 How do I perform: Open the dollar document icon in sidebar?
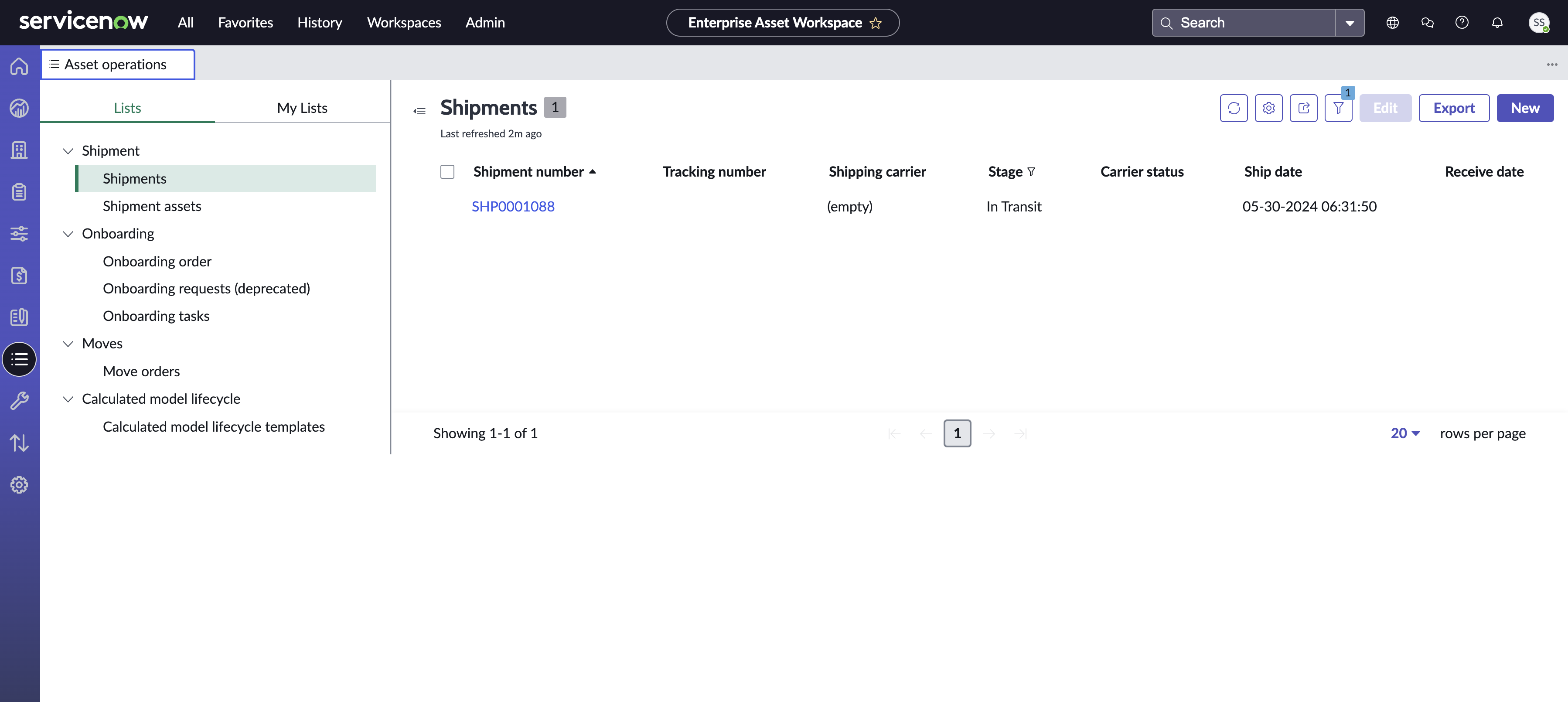[20, 275]
